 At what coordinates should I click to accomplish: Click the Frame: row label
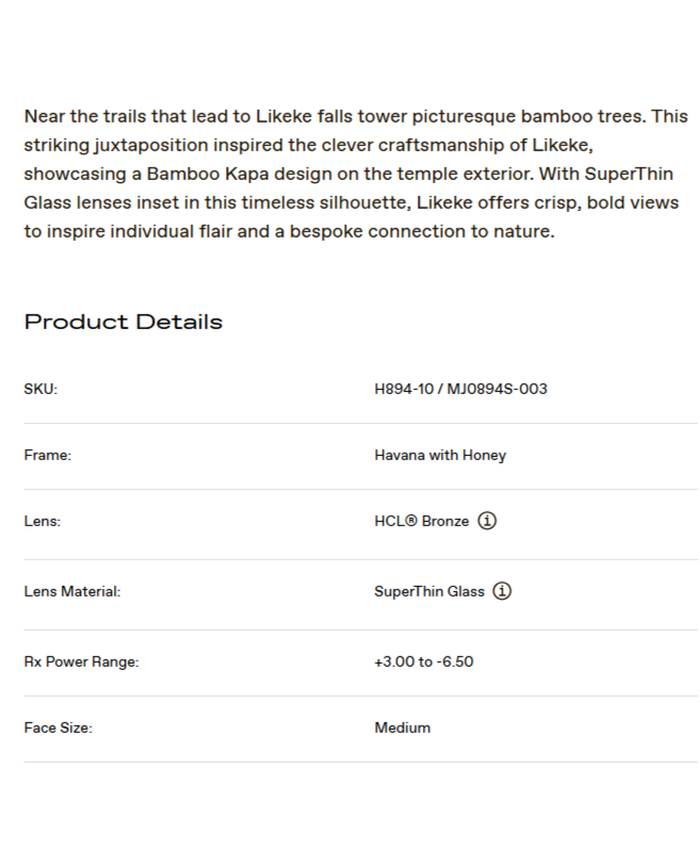(x=47, y=455)
